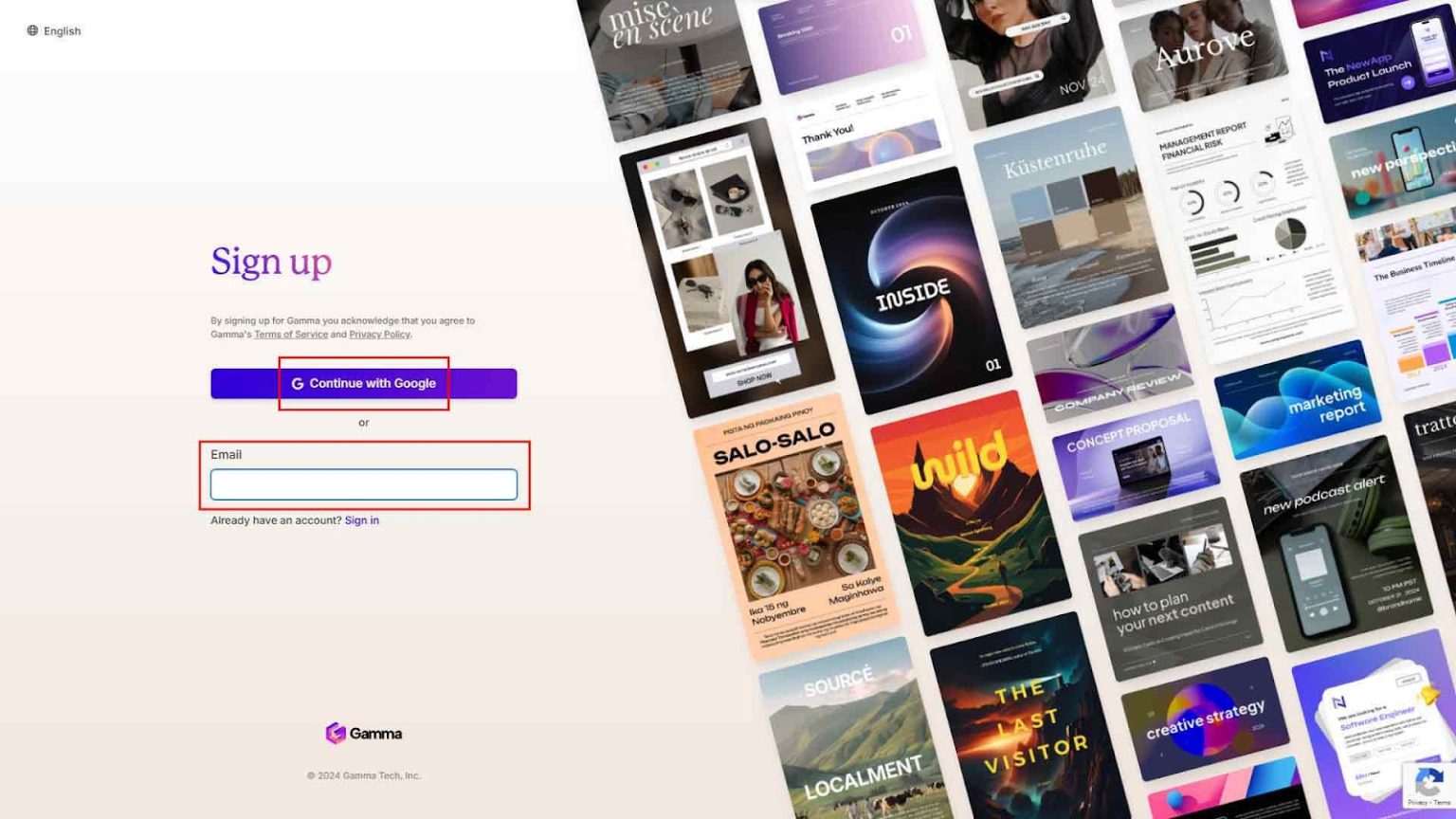The image size is (1456, 819).
Task: Select the Shop Now fashion template thumbnail
Action: click(x=726, y=269)
